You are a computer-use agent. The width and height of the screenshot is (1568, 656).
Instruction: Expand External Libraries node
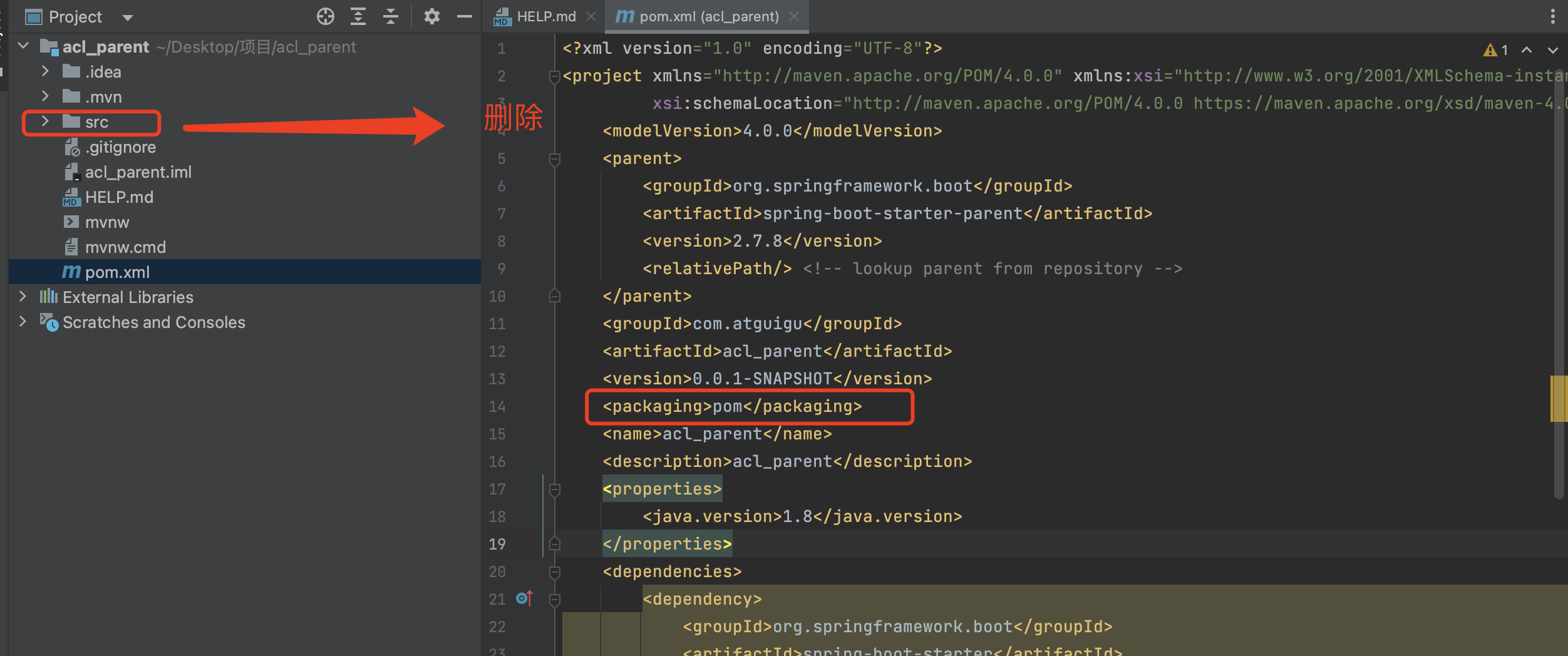[x=23, y=297]
